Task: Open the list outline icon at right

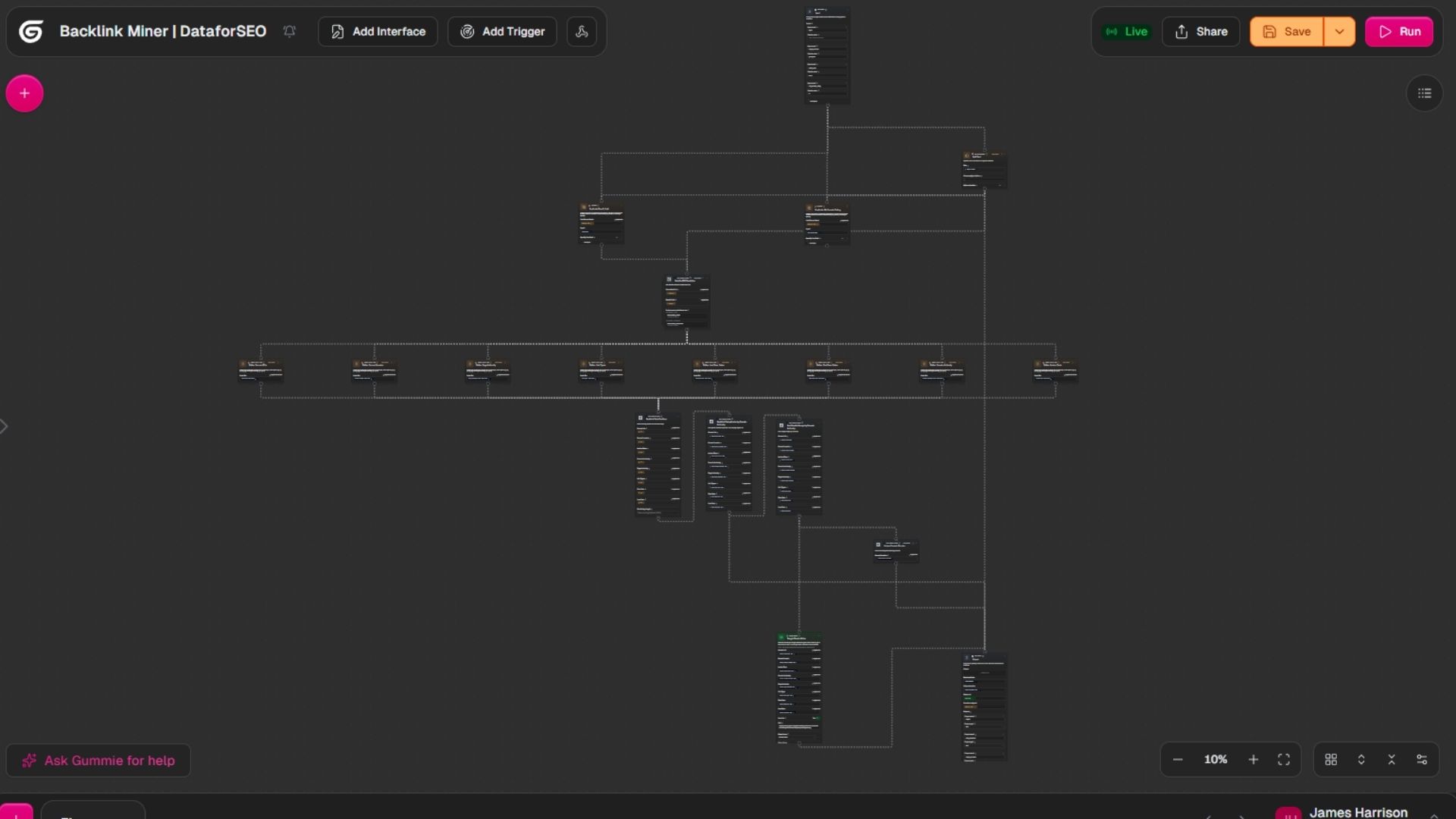Action: point(1424,93)
